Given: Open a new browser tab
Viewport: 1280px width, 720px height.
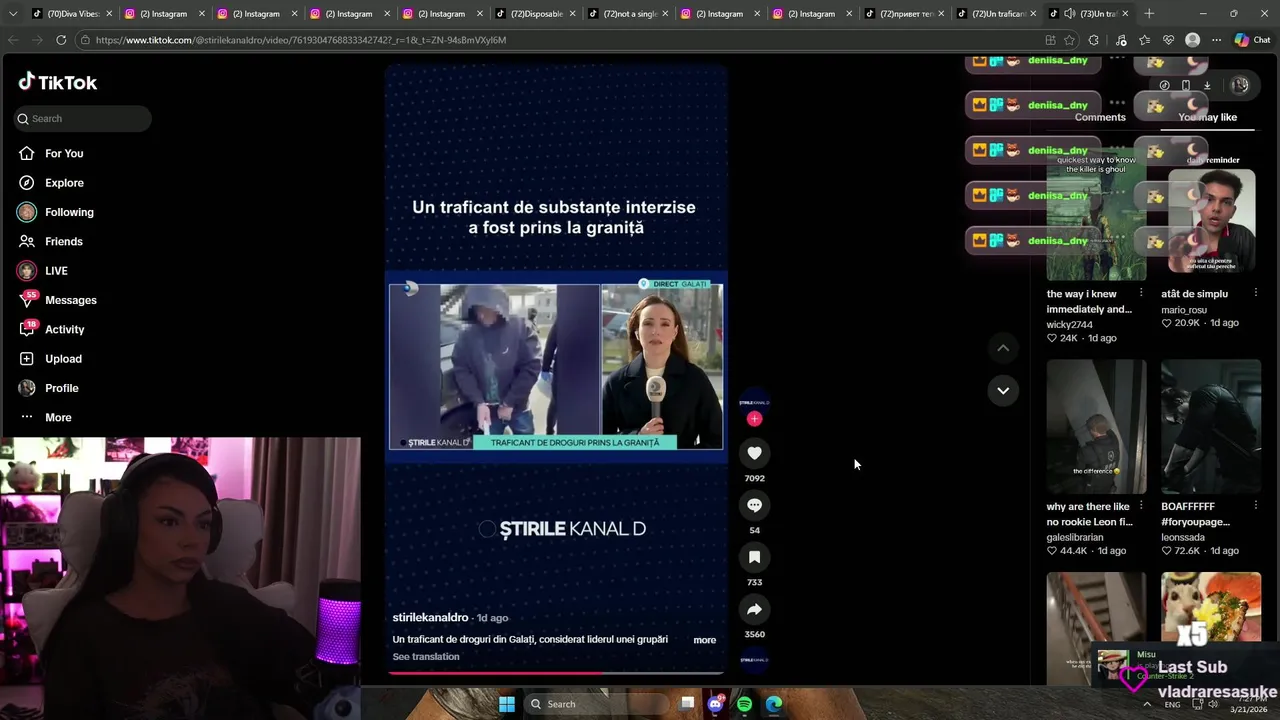Looking at the screenshot, I should [1149, 14].
